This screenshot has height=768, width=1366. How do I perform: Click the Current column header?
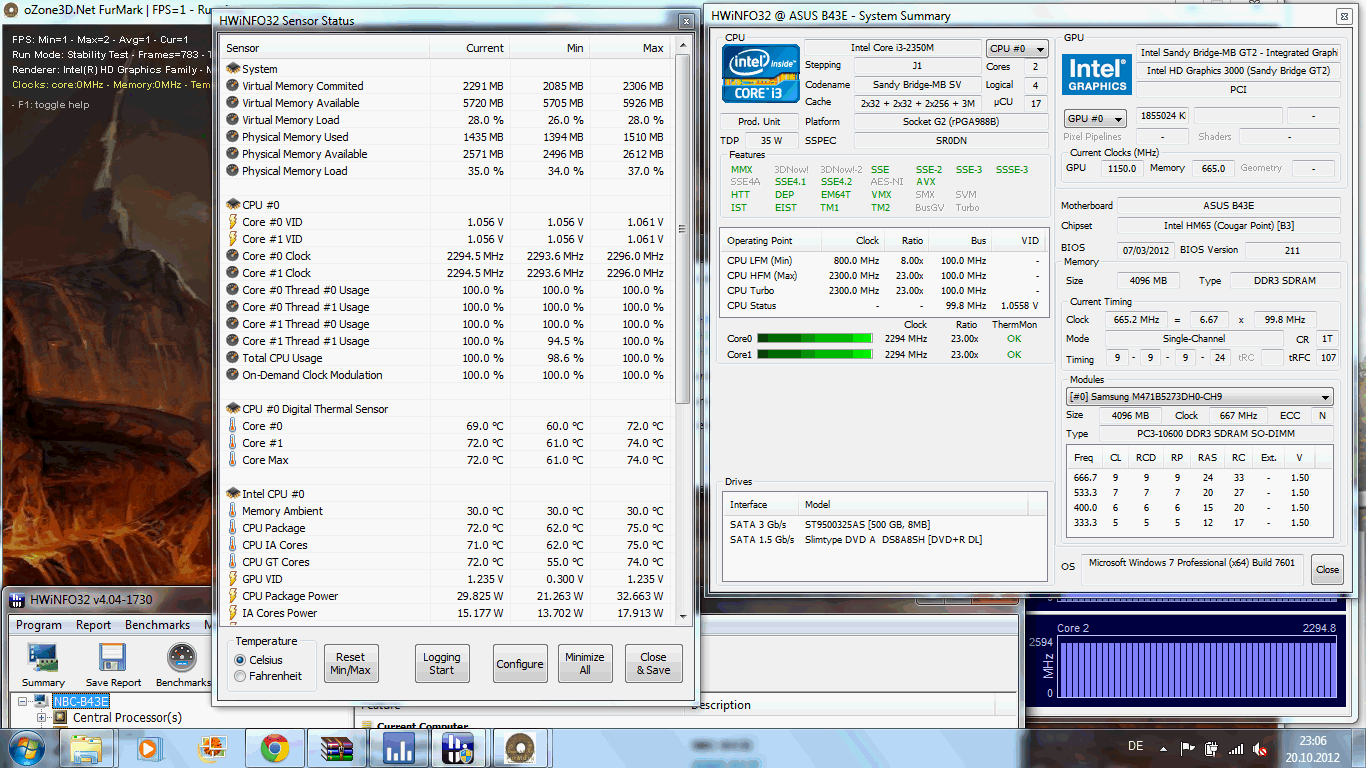pyautogui.click(x=469, y=48)
